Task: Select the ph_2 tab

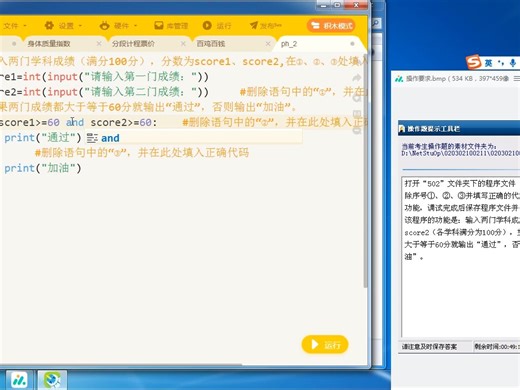Action: pos(289,44)
